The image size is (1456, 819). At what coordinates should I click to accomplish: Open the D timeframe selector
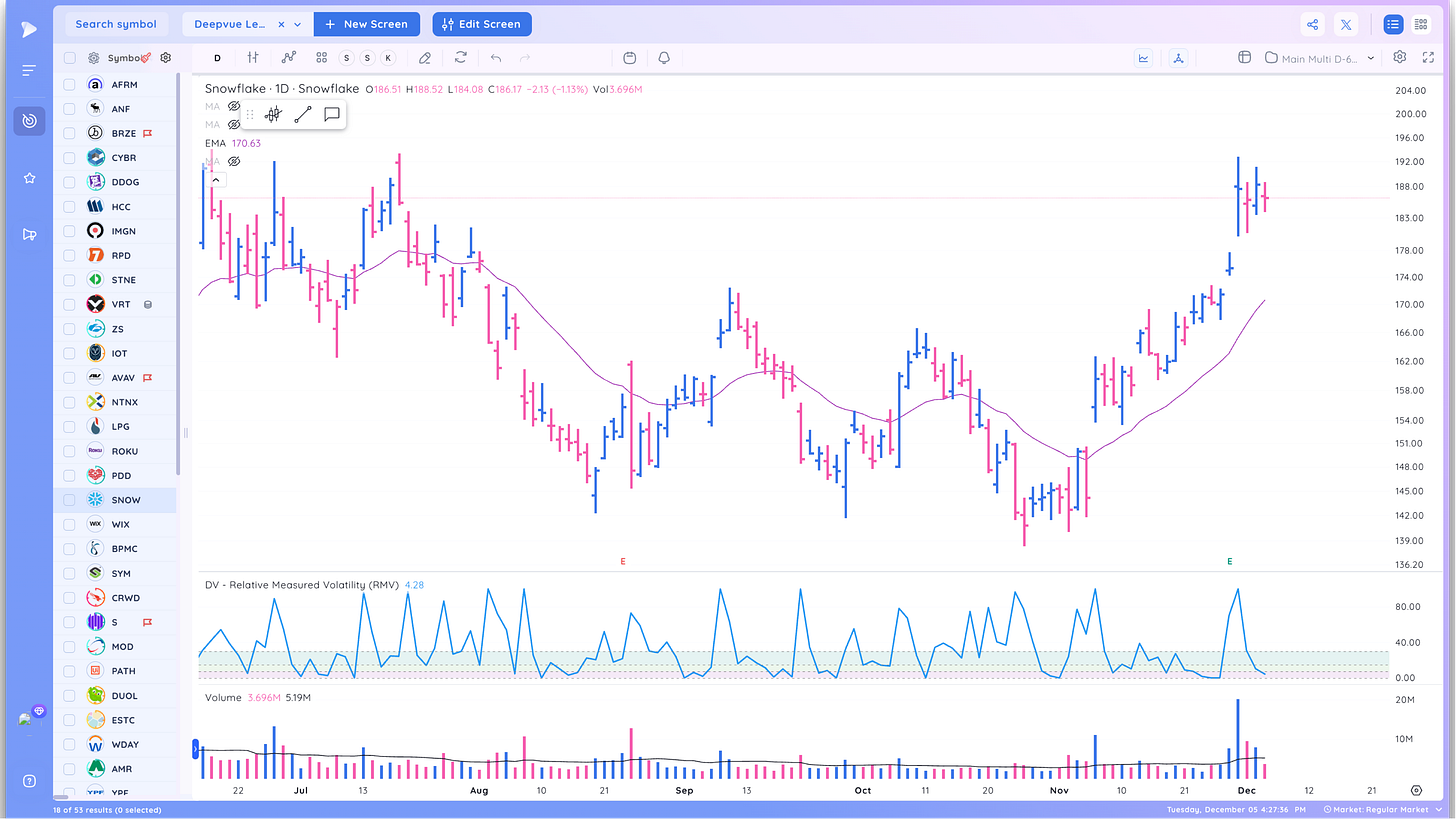click(217, 58)
